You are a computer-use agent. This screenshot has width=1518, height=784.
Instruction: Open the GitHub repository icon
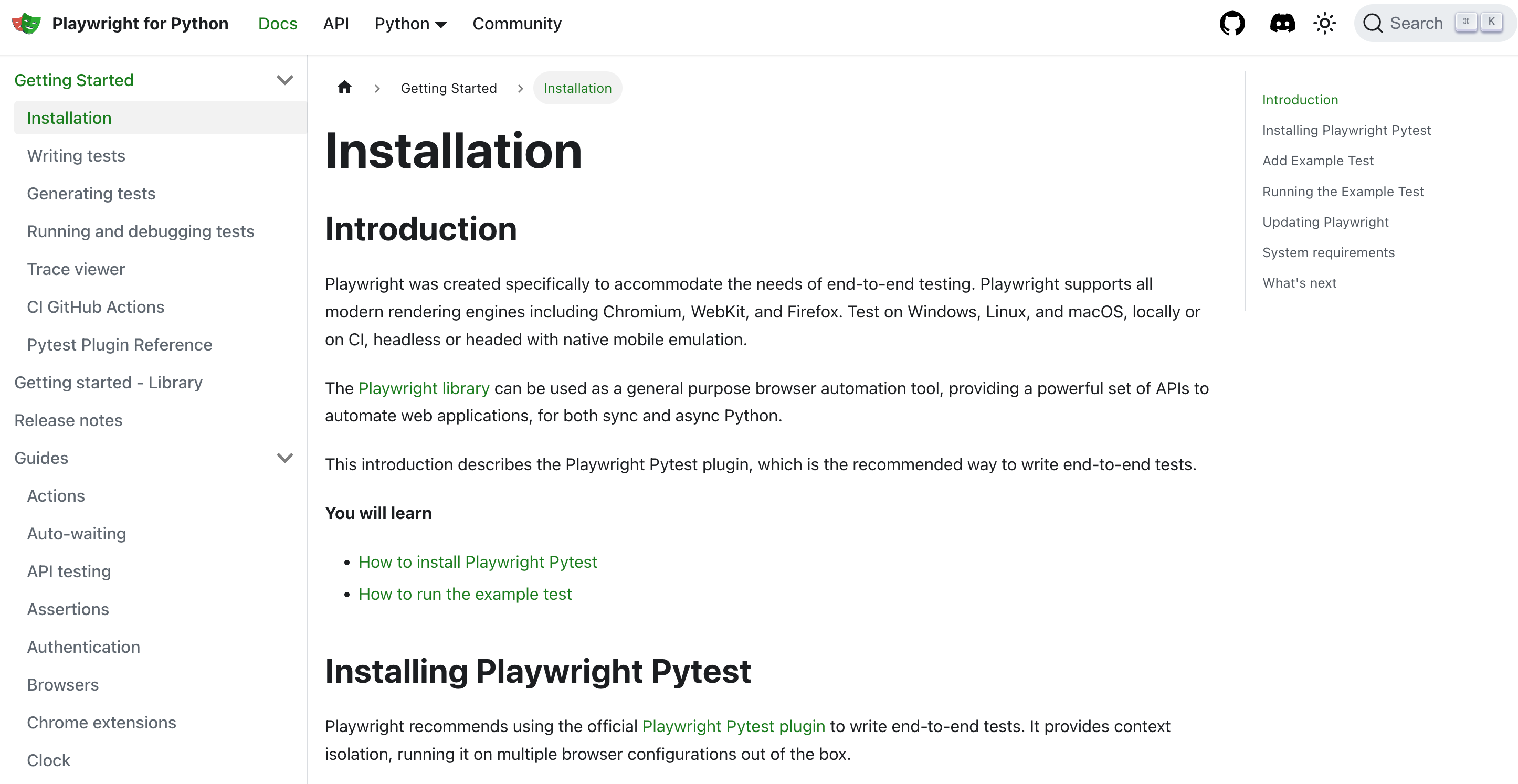[1232, 24]
